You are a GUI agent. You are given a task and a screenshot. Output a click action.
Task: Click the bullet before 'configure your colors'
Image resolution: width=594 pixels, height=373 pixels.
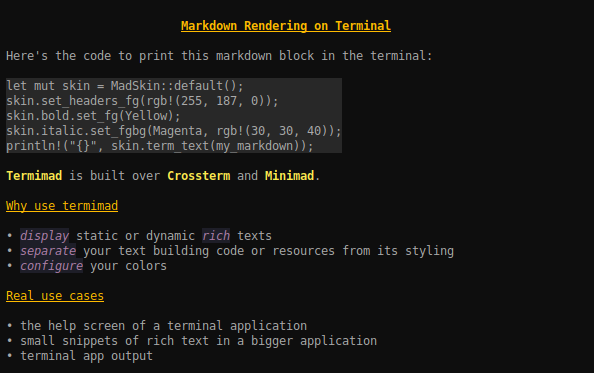point(10,266)
